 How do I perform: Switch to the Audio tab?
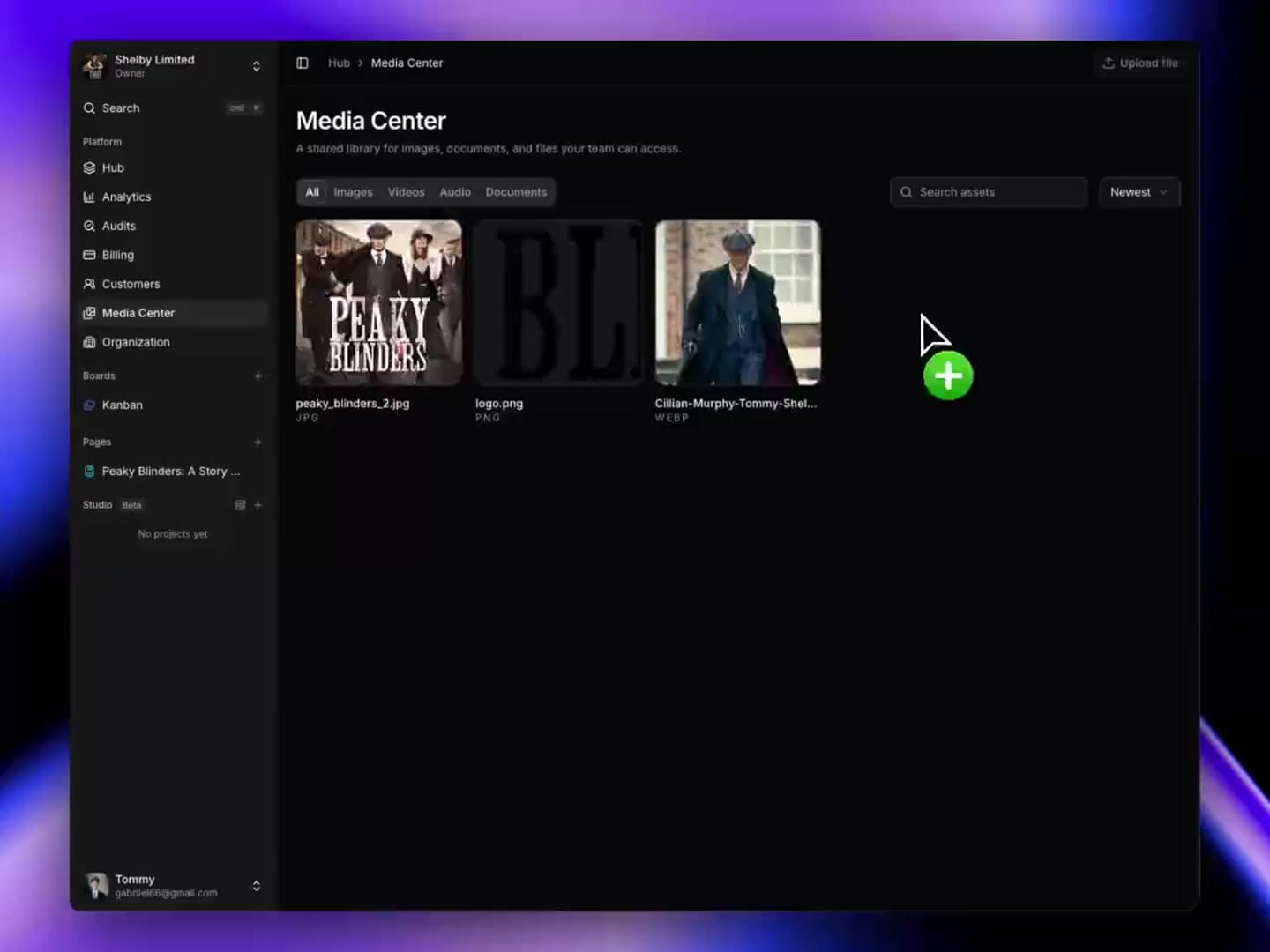[x=455, y=192]
